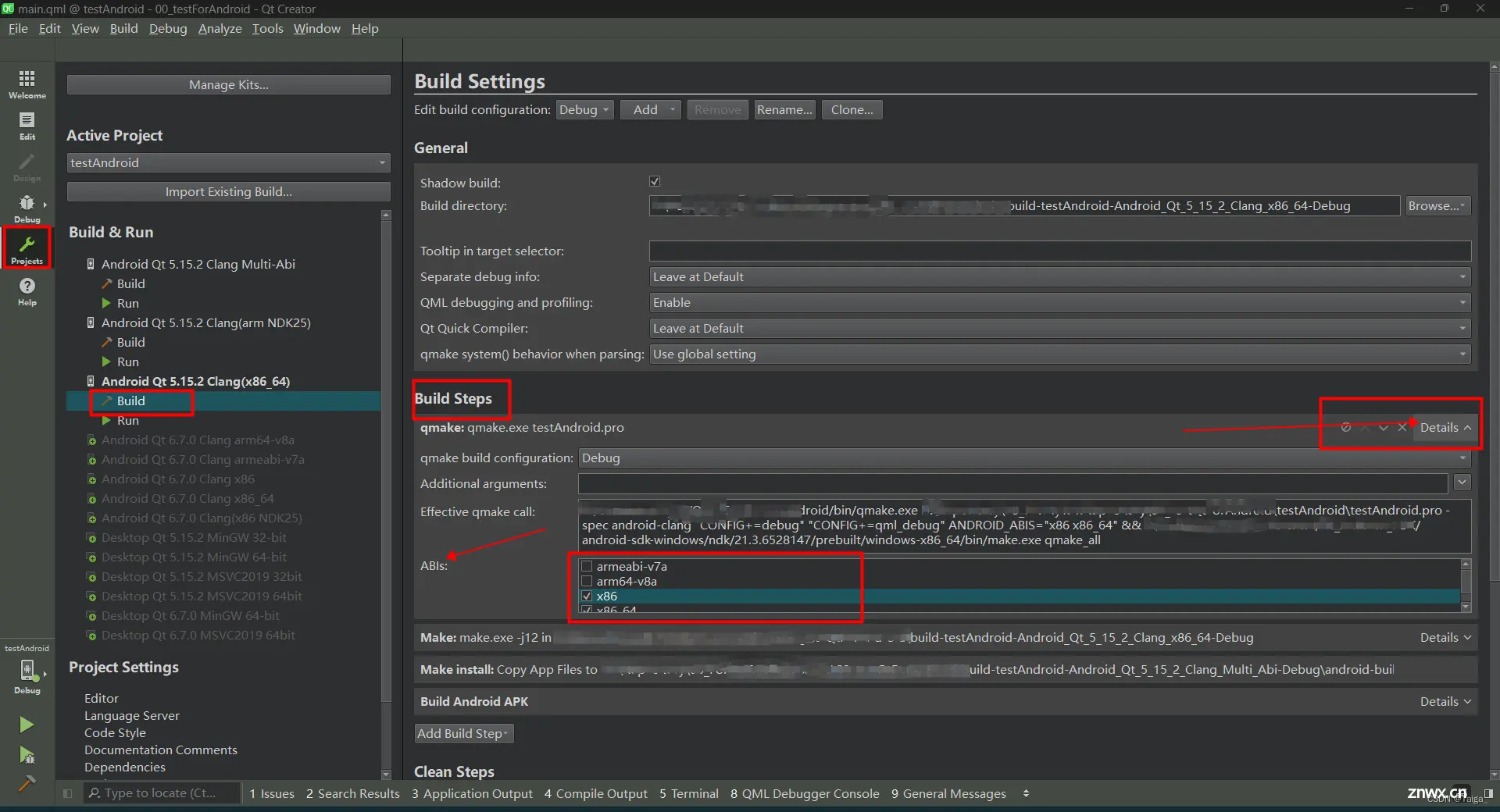Open the Help mode

pyautogui.click(x=27, y=291)
